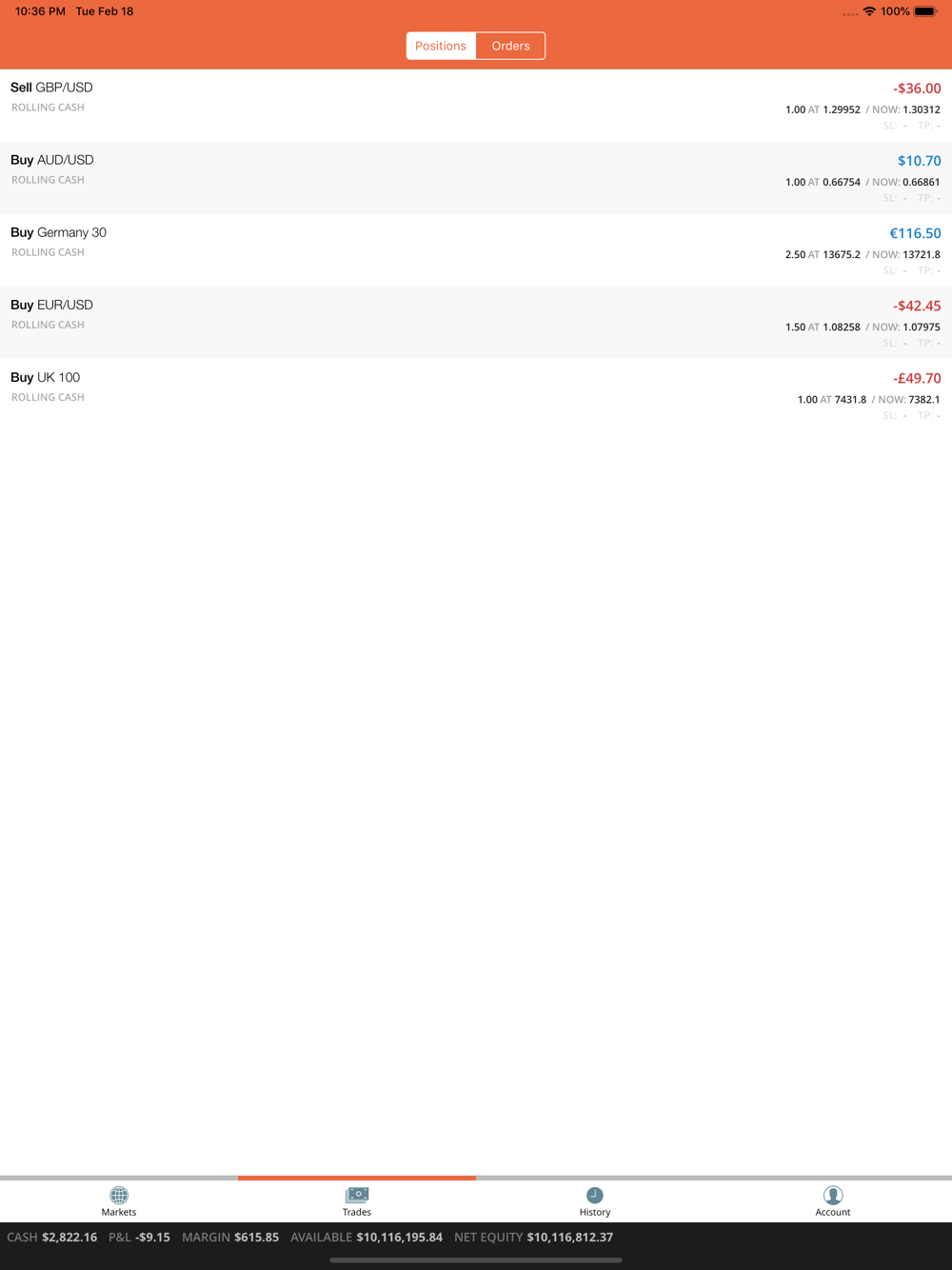View the NET EQUITY balance figure
952x1270 pixels.
(569, 1238)
